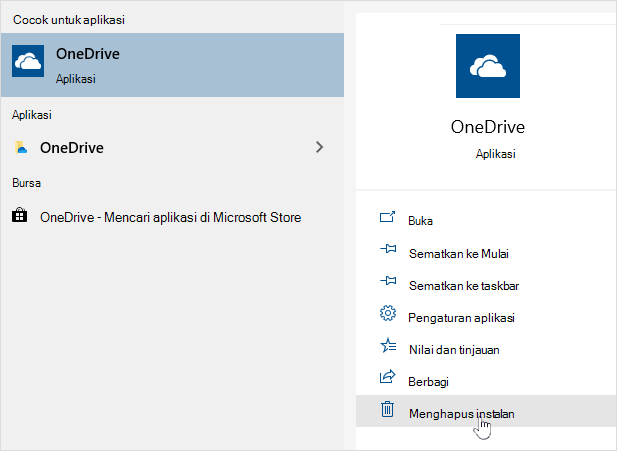The height and width of the screenshot is (451, 617).
Task: Open the OneDrive folder result
Action: click(172, 148)
